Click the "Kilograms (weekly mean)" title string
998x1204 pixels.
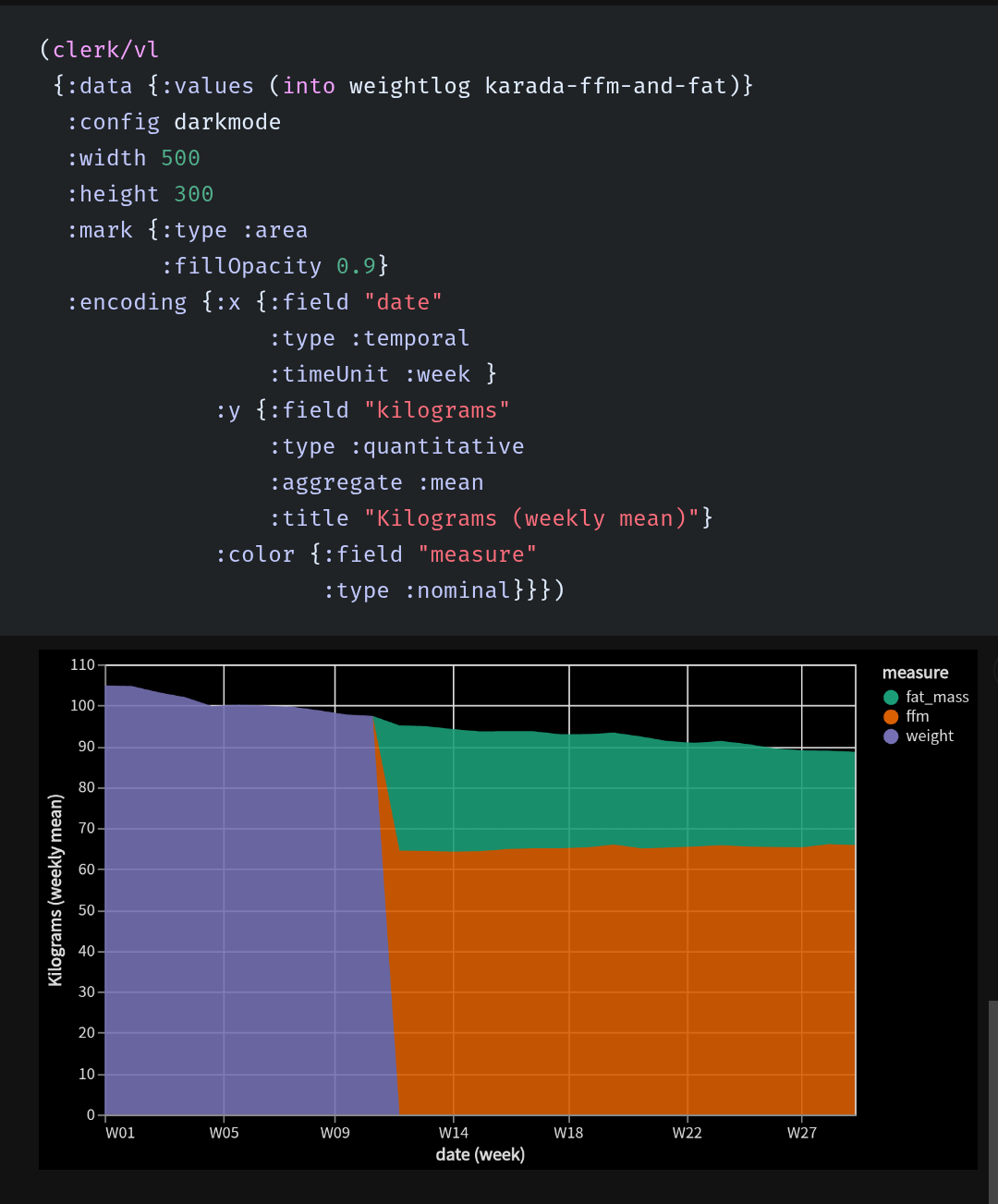(531, 518)
